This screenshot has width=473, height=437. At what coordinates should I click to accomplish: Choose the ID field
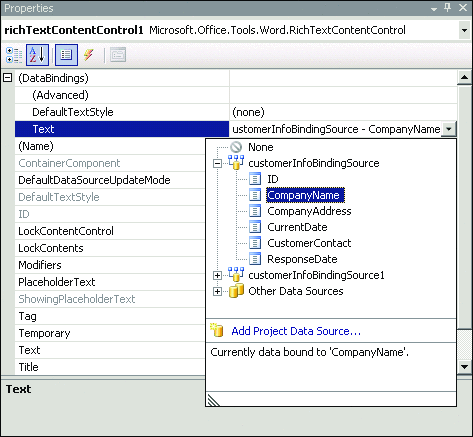[x=273, y=179]
